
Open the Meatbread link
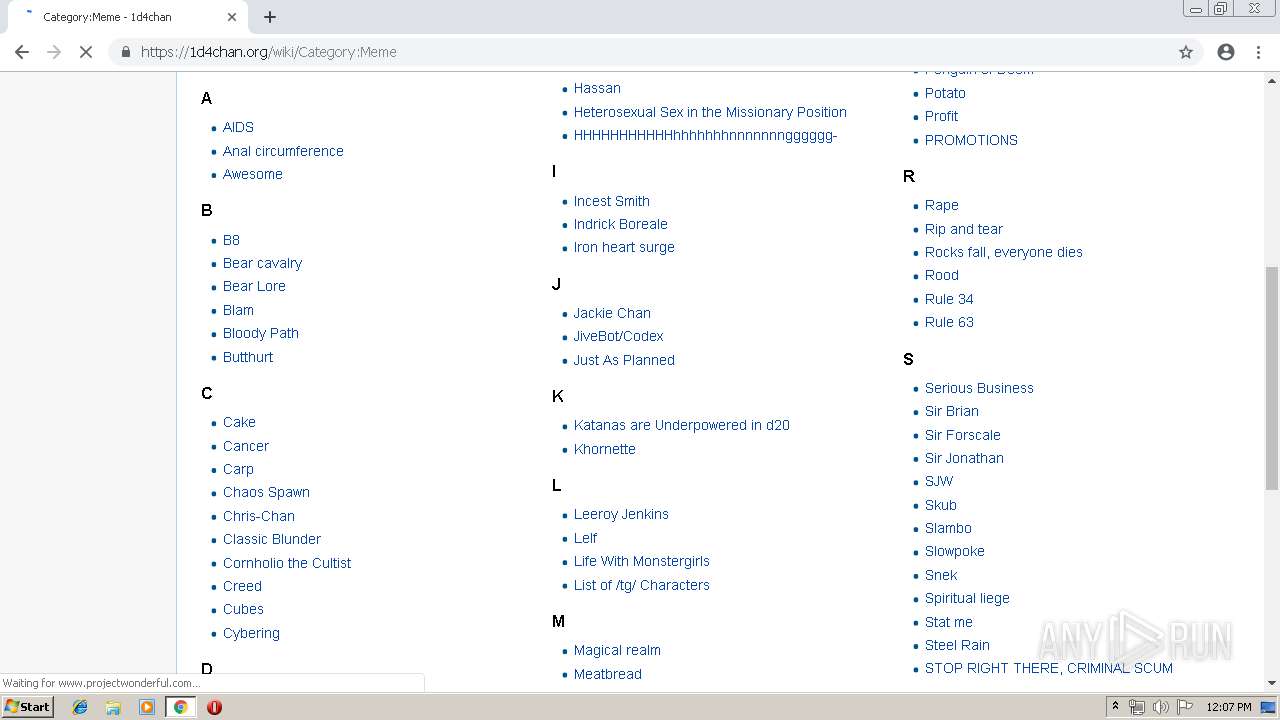(608, 674)
